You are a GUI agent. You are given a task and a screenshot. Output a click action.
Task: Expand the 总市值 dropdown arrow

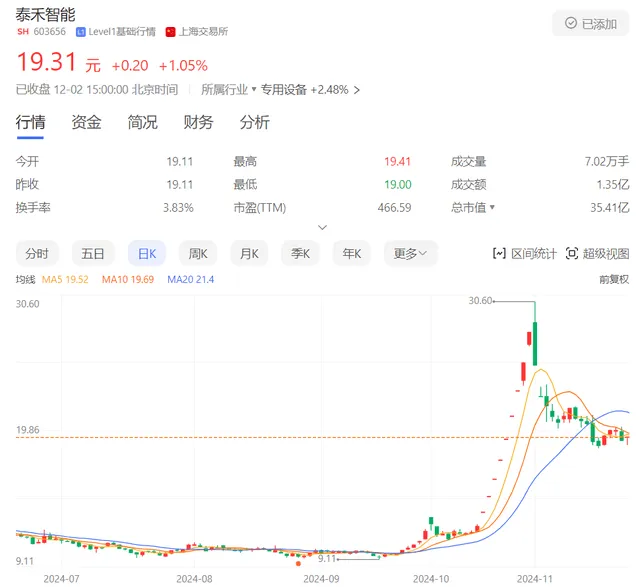491,208
